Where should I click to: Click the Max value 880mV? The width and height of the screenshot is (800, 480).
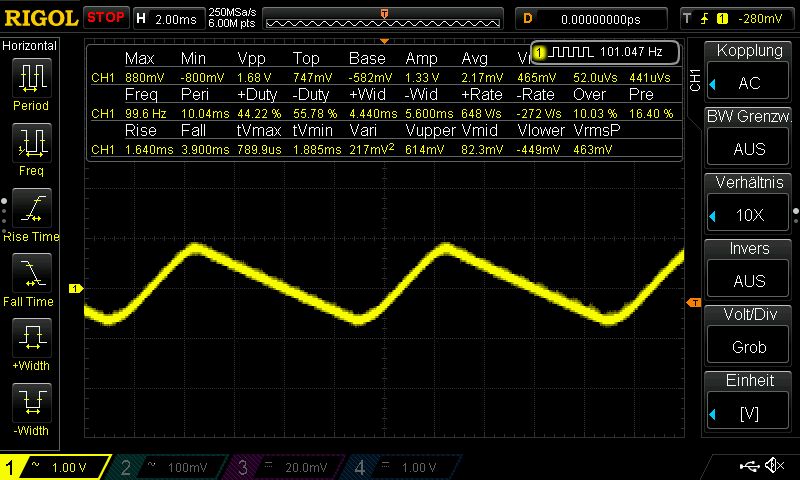145,78
